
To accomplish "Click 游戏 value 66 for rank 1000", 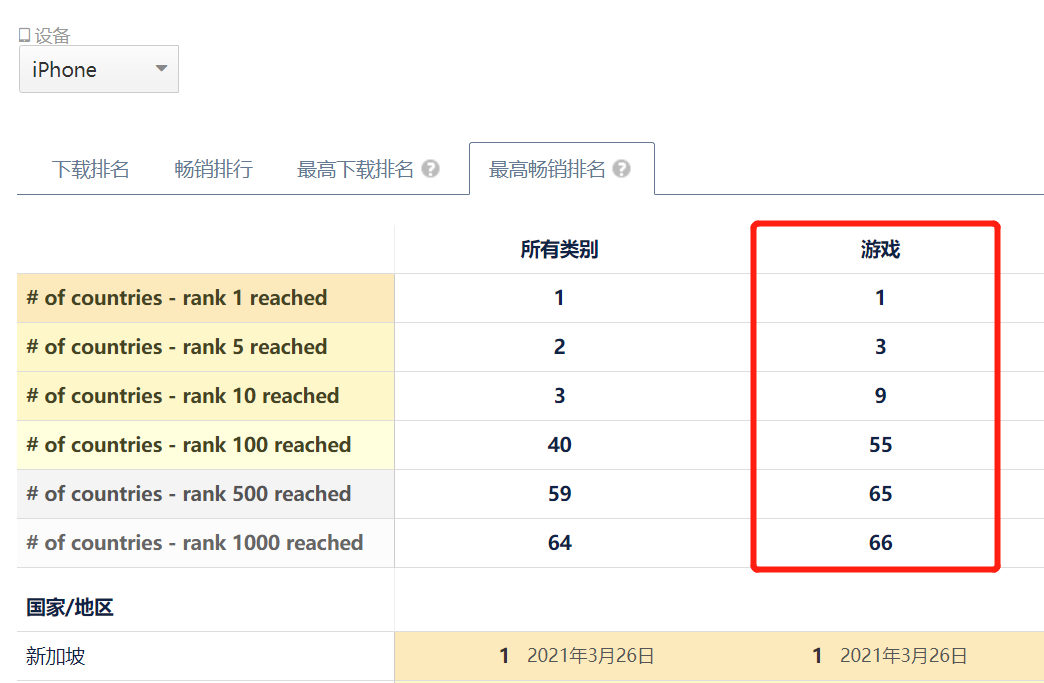I will (880, 543).
